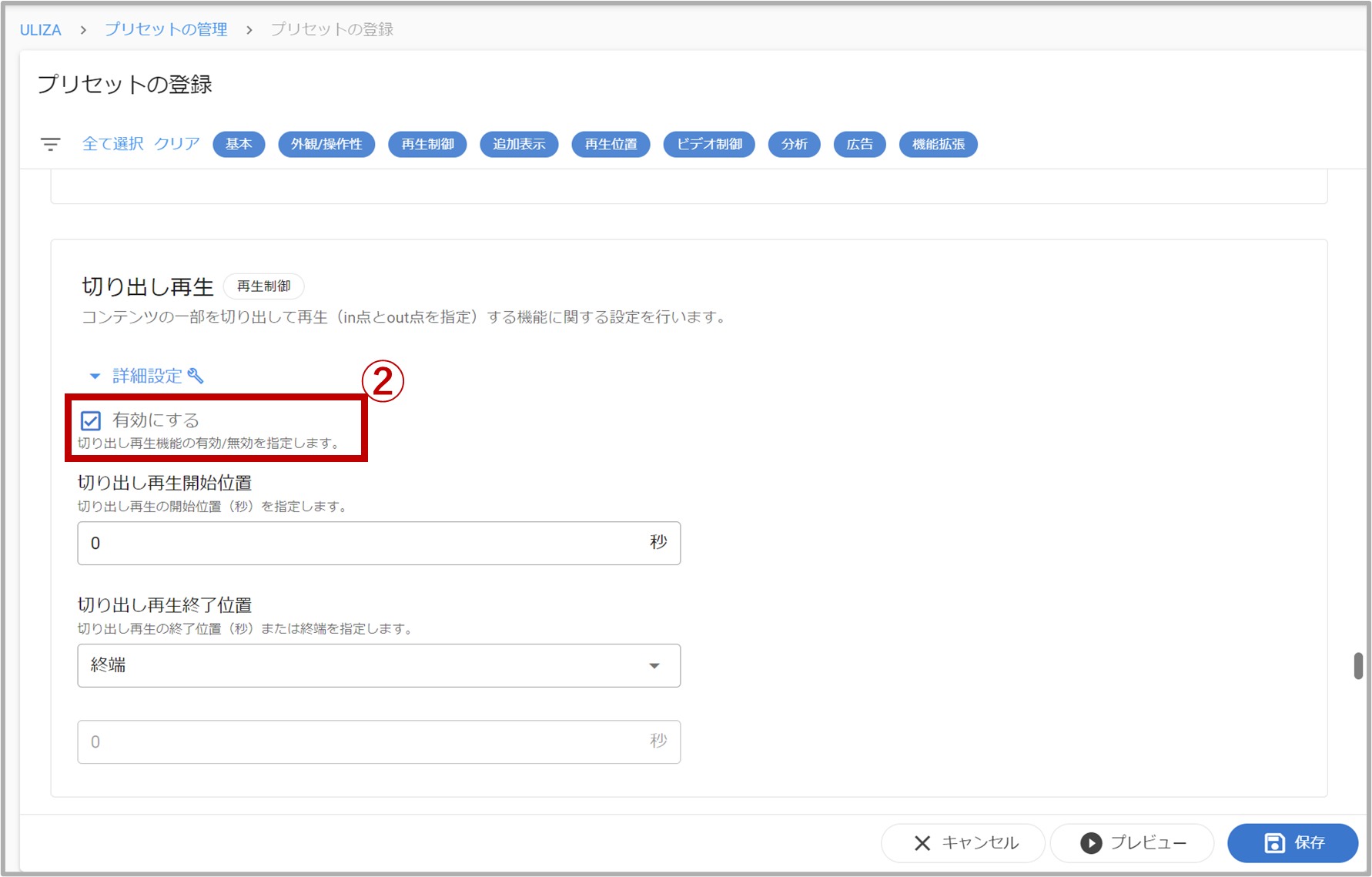The height and width of the screenshot is (877, 1372).
Task: Click the wrench icon beside 詳細設定
Action: [x=196, y=376]
